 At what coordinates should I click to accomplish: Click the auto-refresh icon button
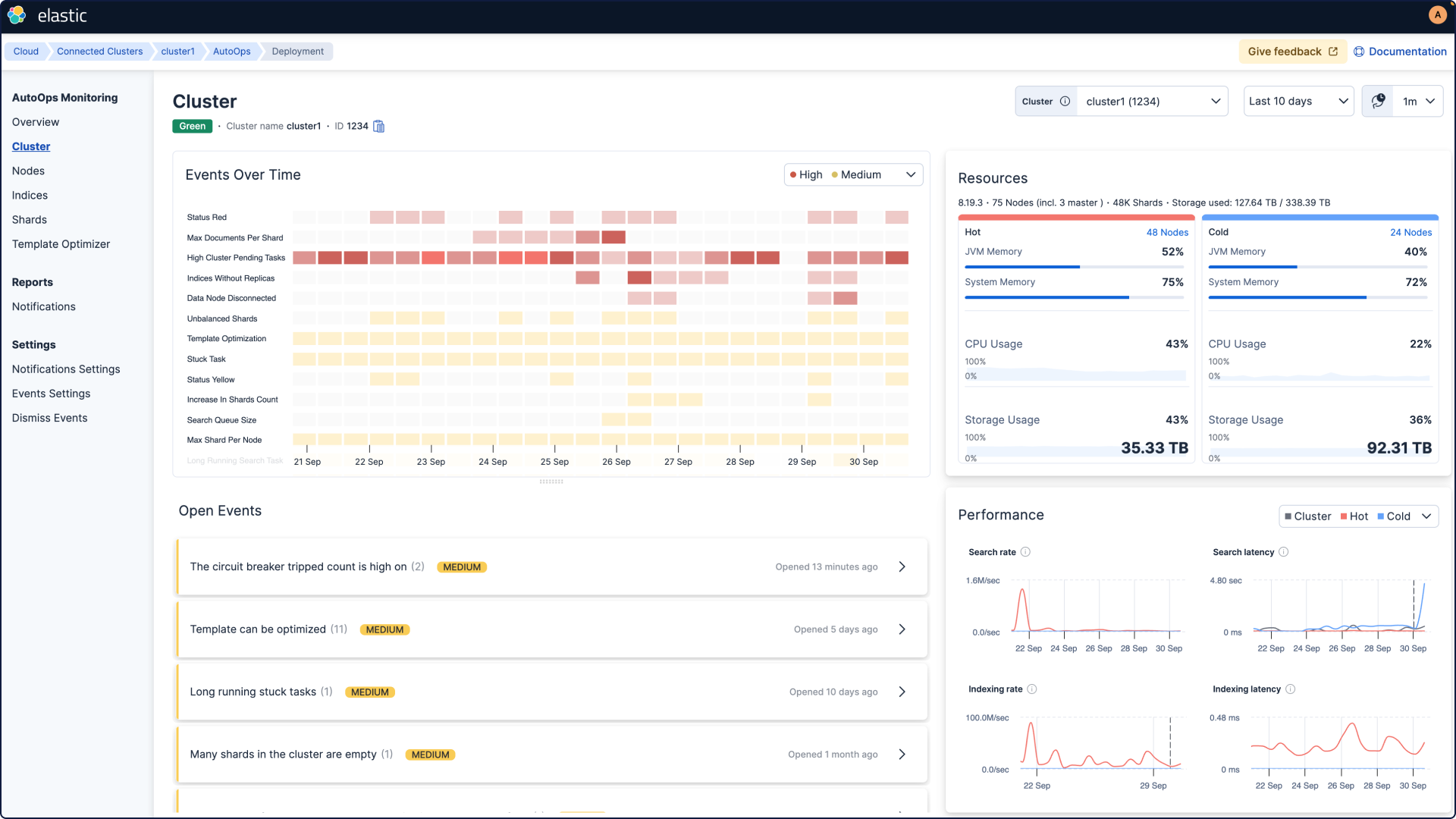pos(1378,102)
